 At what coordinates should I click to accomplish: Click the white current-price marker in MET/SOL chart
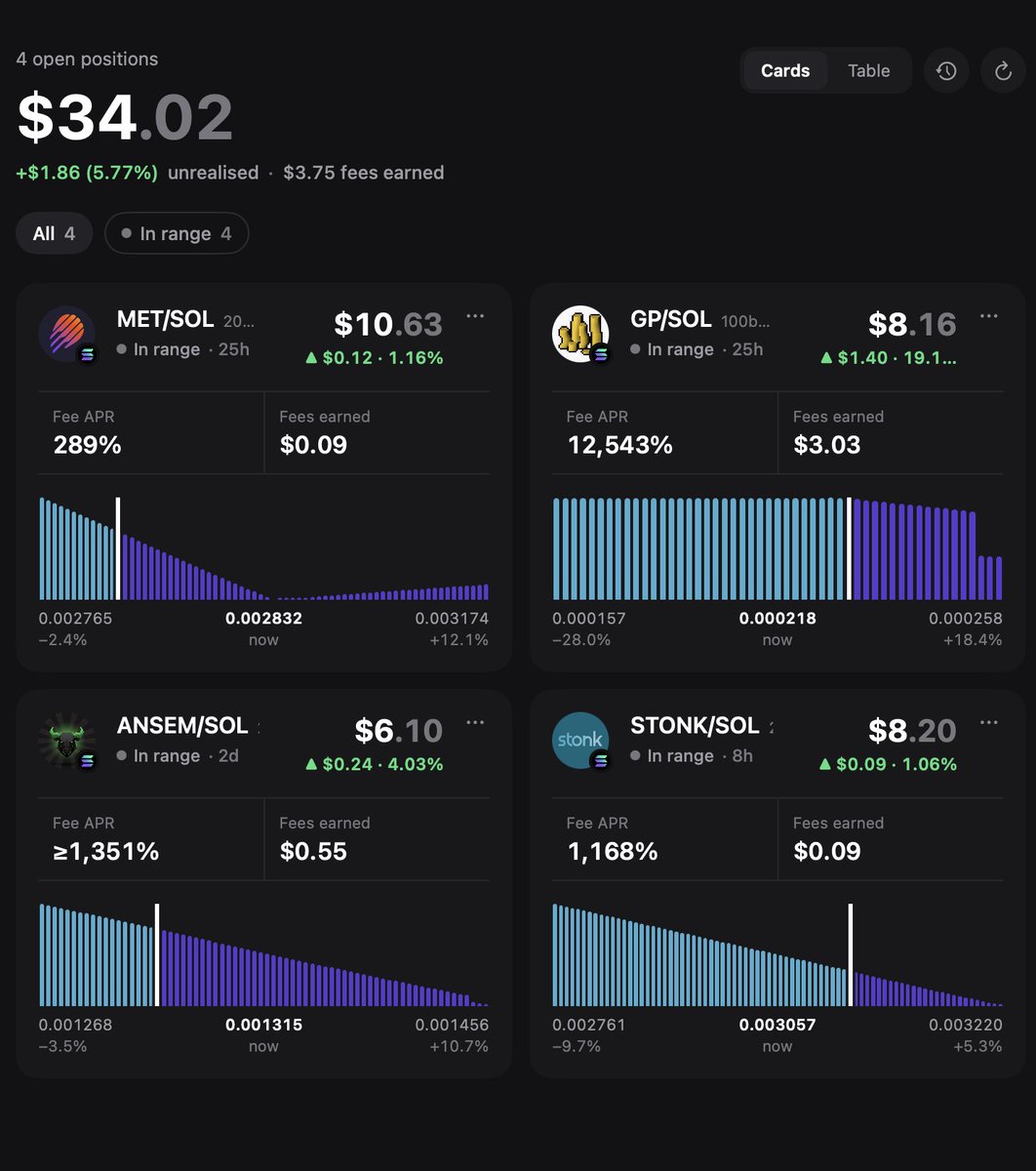pyautogui.click(x=118, y=548)
